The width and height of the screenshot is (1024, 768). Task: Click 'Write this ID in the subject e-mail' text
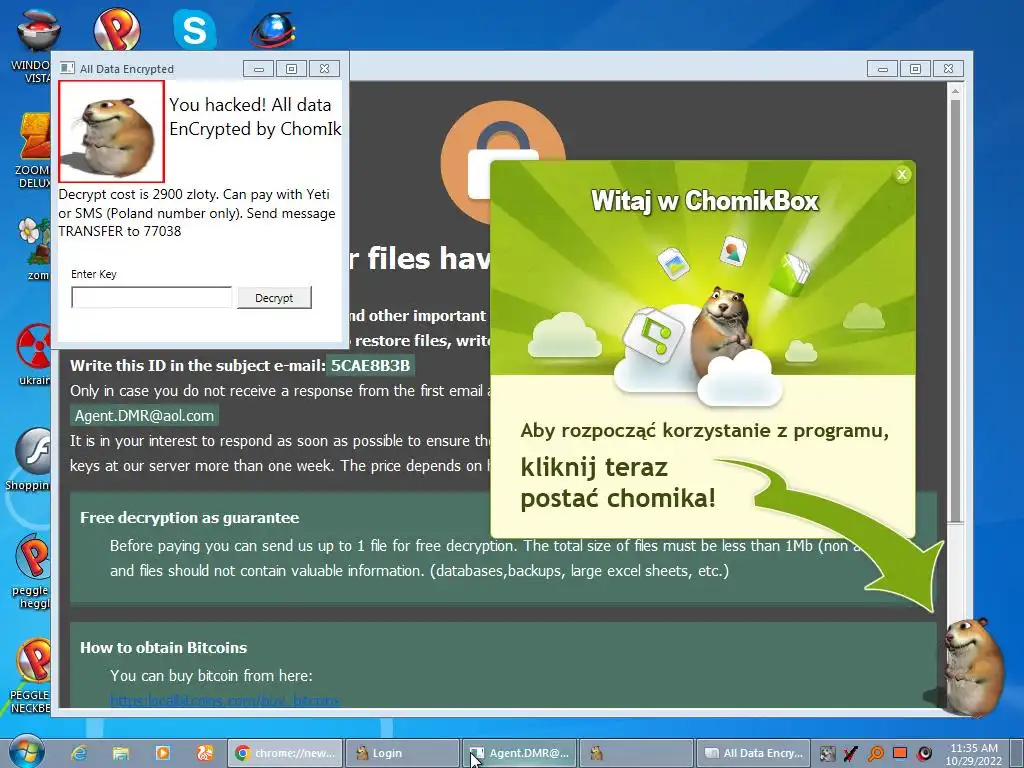197,365
